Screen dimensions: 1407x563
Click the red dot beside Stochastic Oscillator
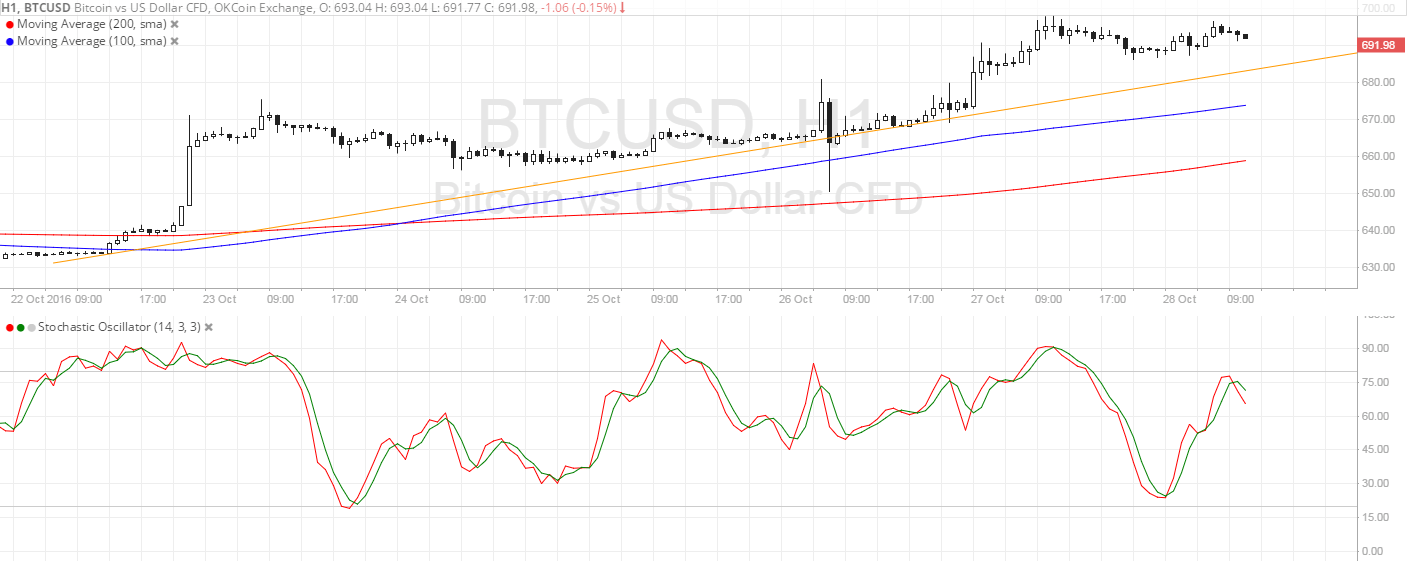click(10, 328)
